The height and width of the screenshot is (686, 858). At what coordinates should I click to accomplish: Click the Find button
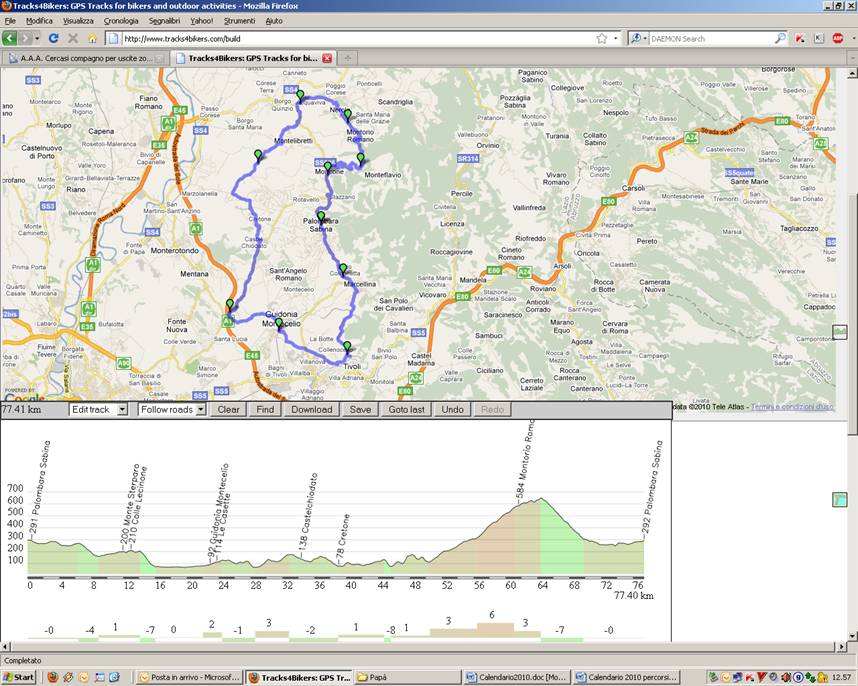[x=265, y=409]
